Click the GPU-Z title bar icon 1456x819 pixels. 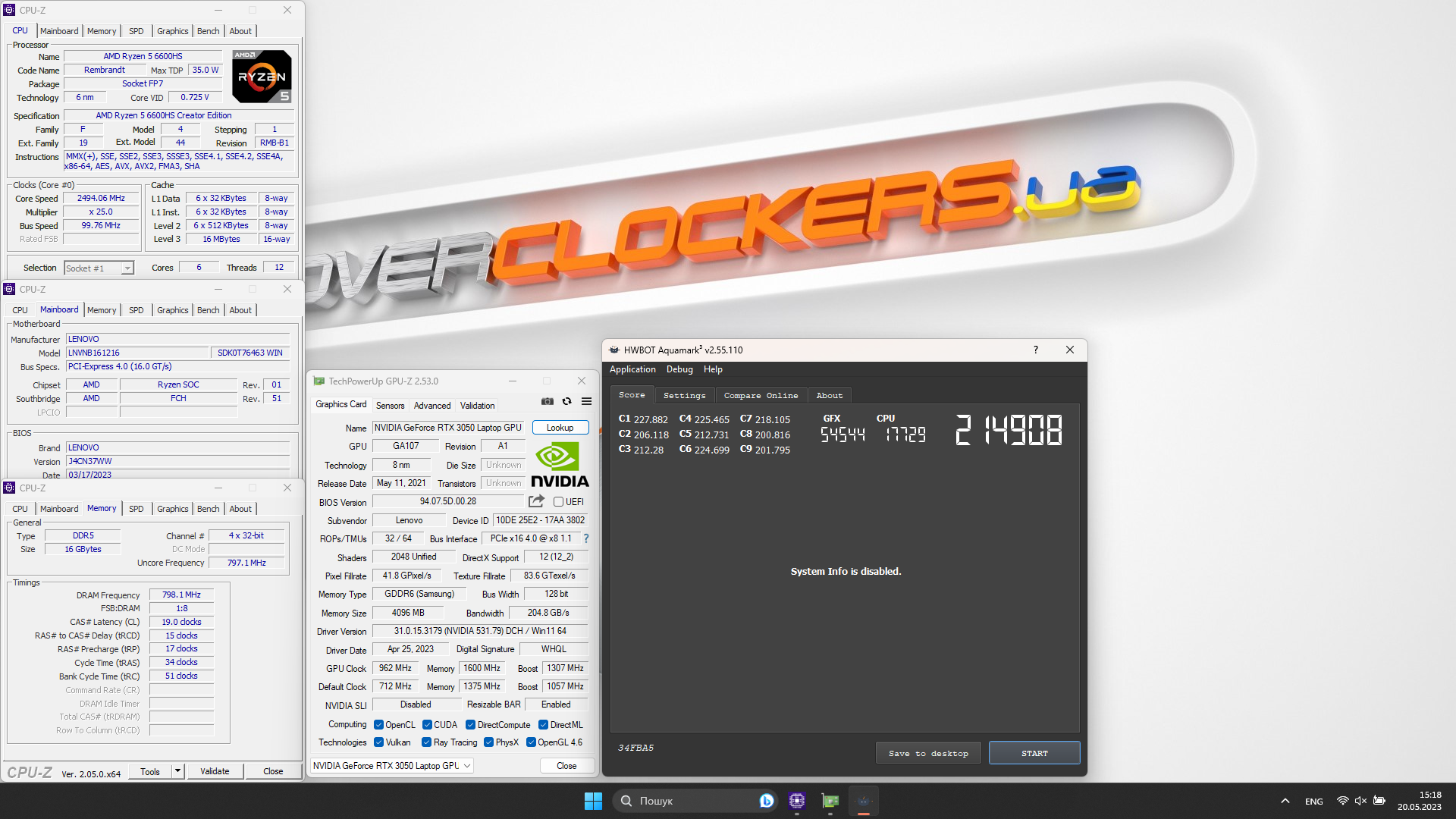point(319,381)
